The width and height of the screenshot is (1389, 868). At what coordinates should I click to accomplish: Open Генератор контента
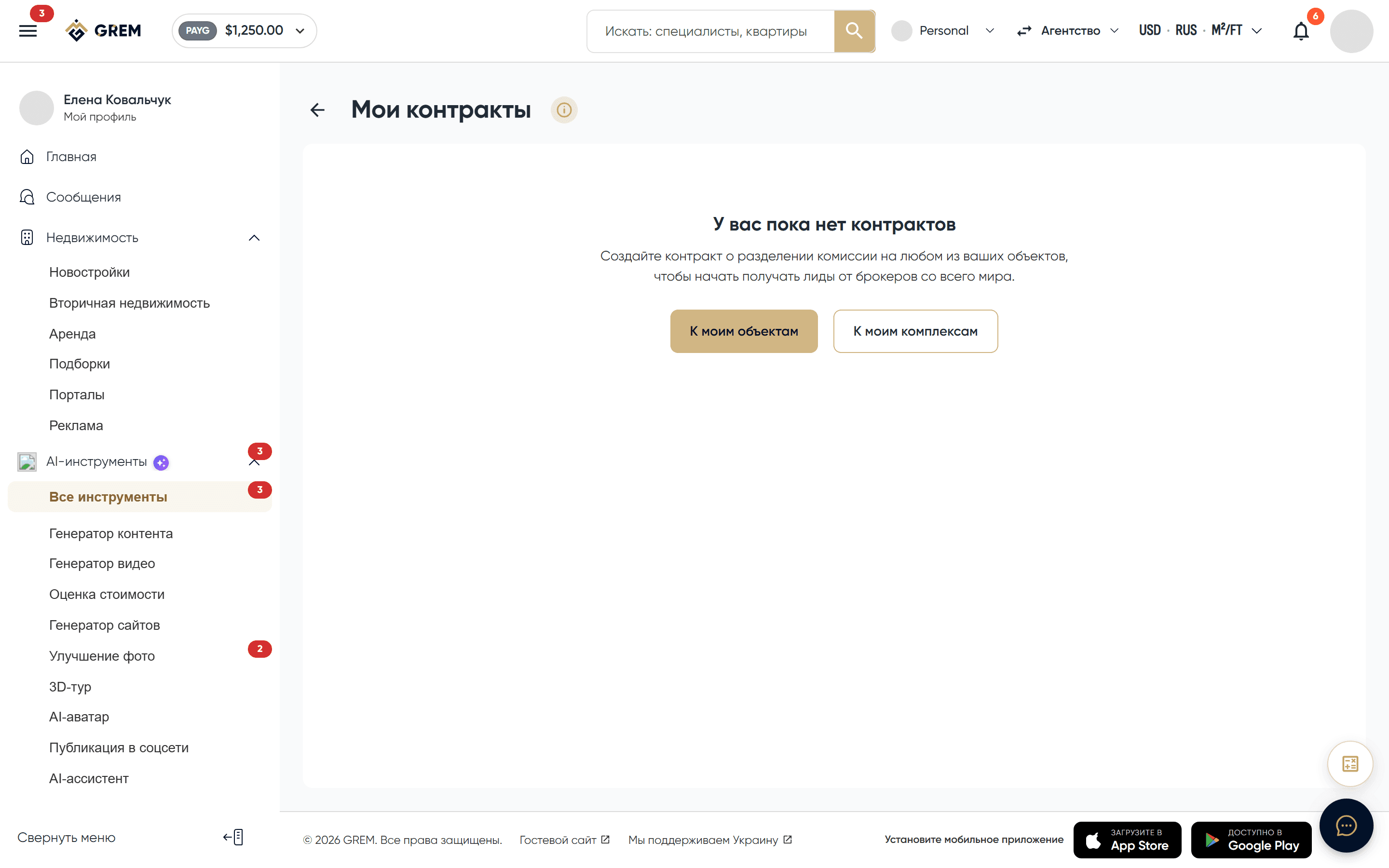coord(111,533)
